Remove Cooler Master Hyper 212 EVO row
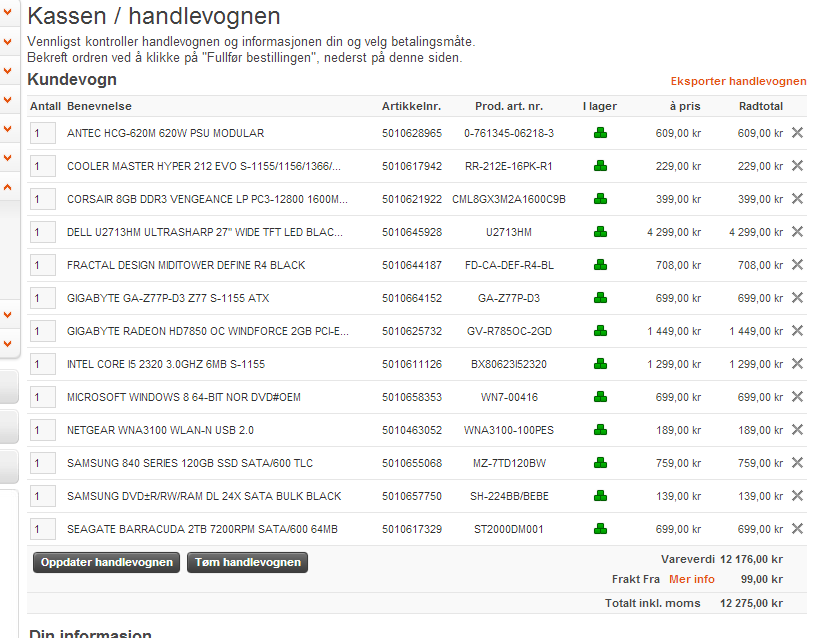The width and height of the screenshot is (835, 638). pos(797,166)
